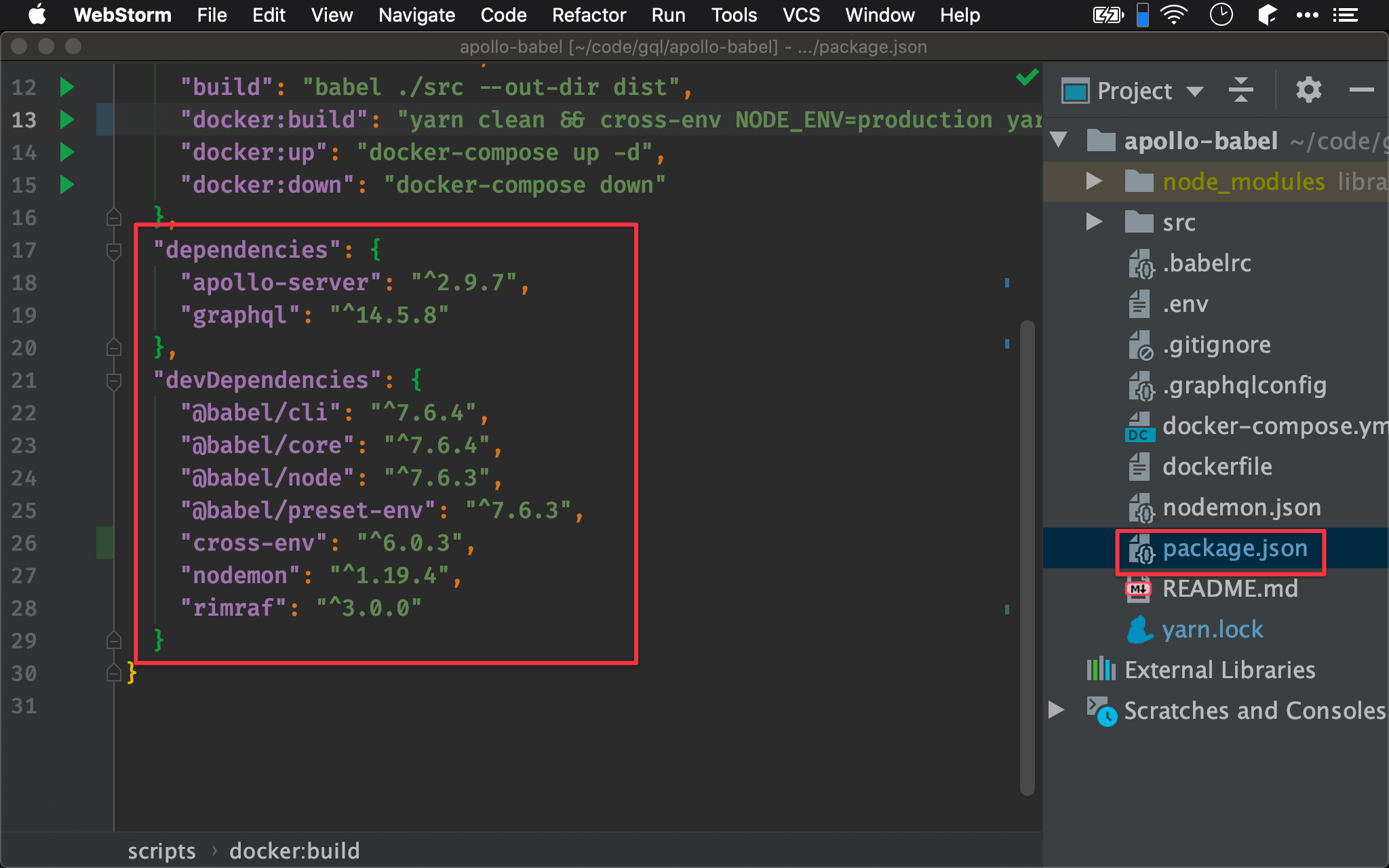The width and height of the screenshot is (1389, 868).
Task: Open the Navigate menu
Action: (416, 15)
